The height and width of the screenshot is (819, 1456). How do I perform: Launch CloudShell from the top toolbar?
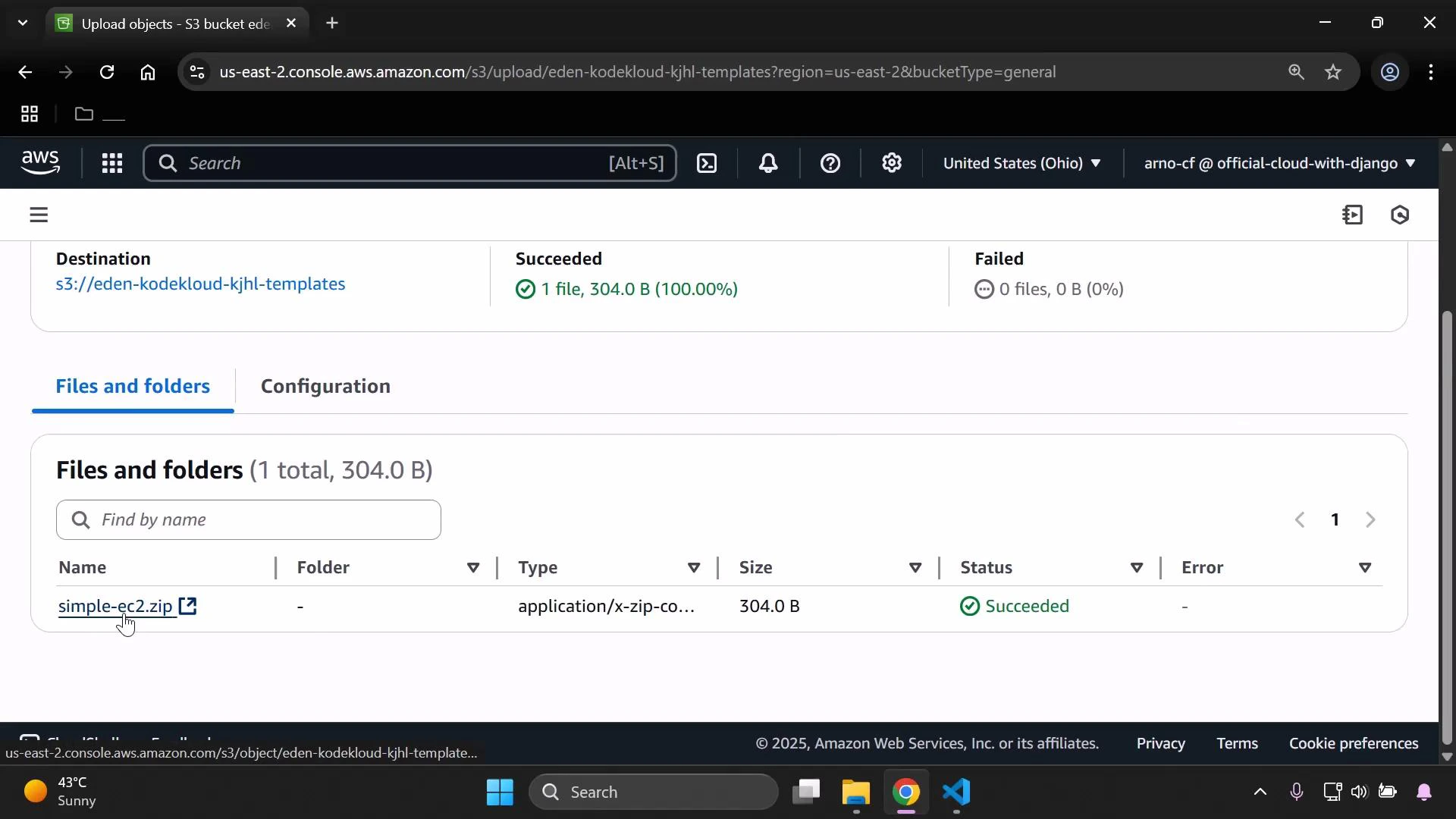click(x=706, y=163)
